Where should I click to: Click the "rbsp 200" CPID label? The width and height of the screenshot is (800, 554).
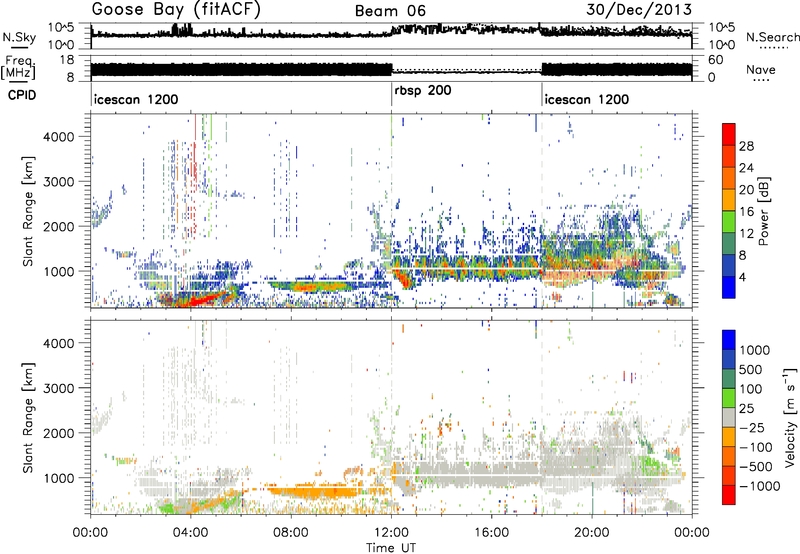click(x=422, y=91)
